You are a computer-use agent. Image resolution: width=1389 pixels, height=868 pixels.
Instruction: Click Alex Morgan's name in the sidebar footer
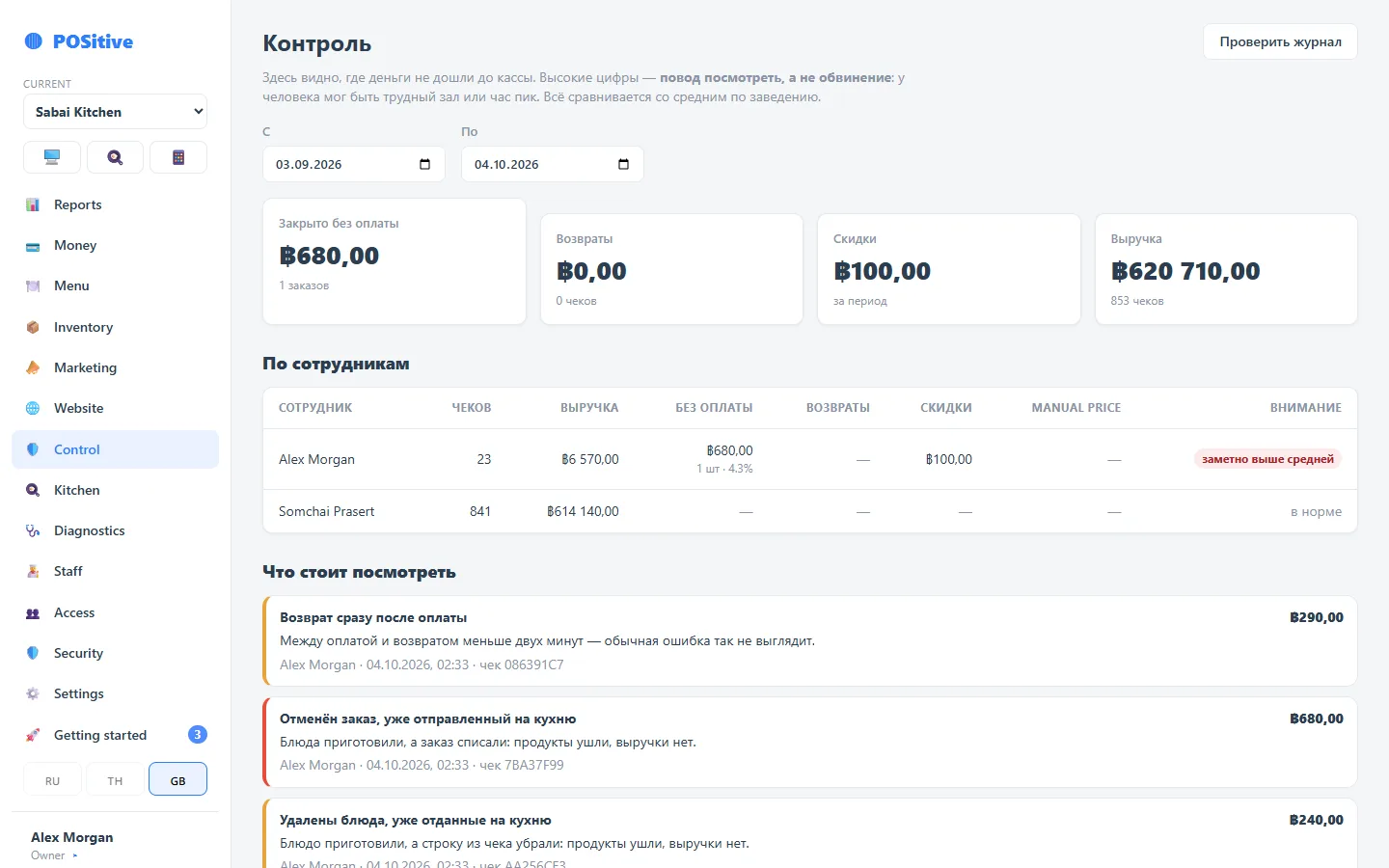(x=72, y=837)
